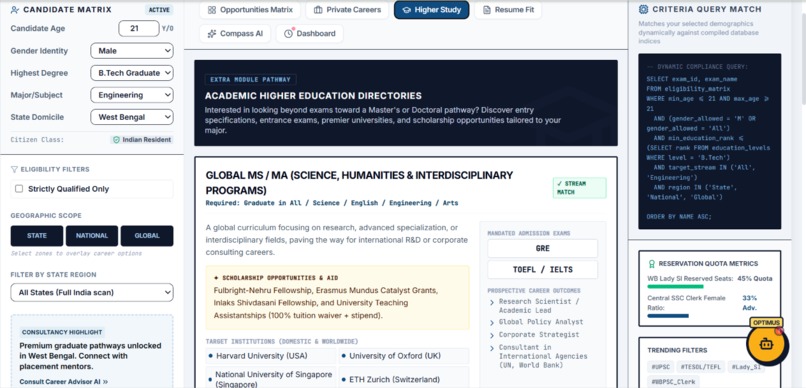
Task: Click the Extra Module Pathway label
Action: pyautogui.click(x=250, y=80)
